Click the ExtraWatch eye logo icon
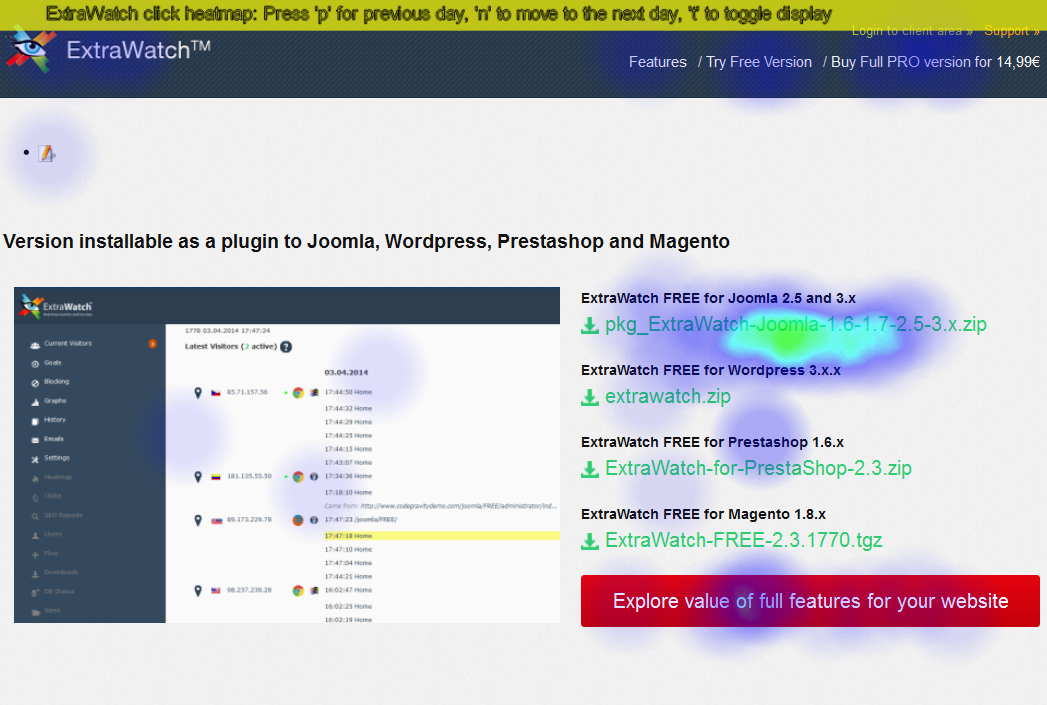The height and width of the screenshot is (705, 1047). click(x=31, y=49)
